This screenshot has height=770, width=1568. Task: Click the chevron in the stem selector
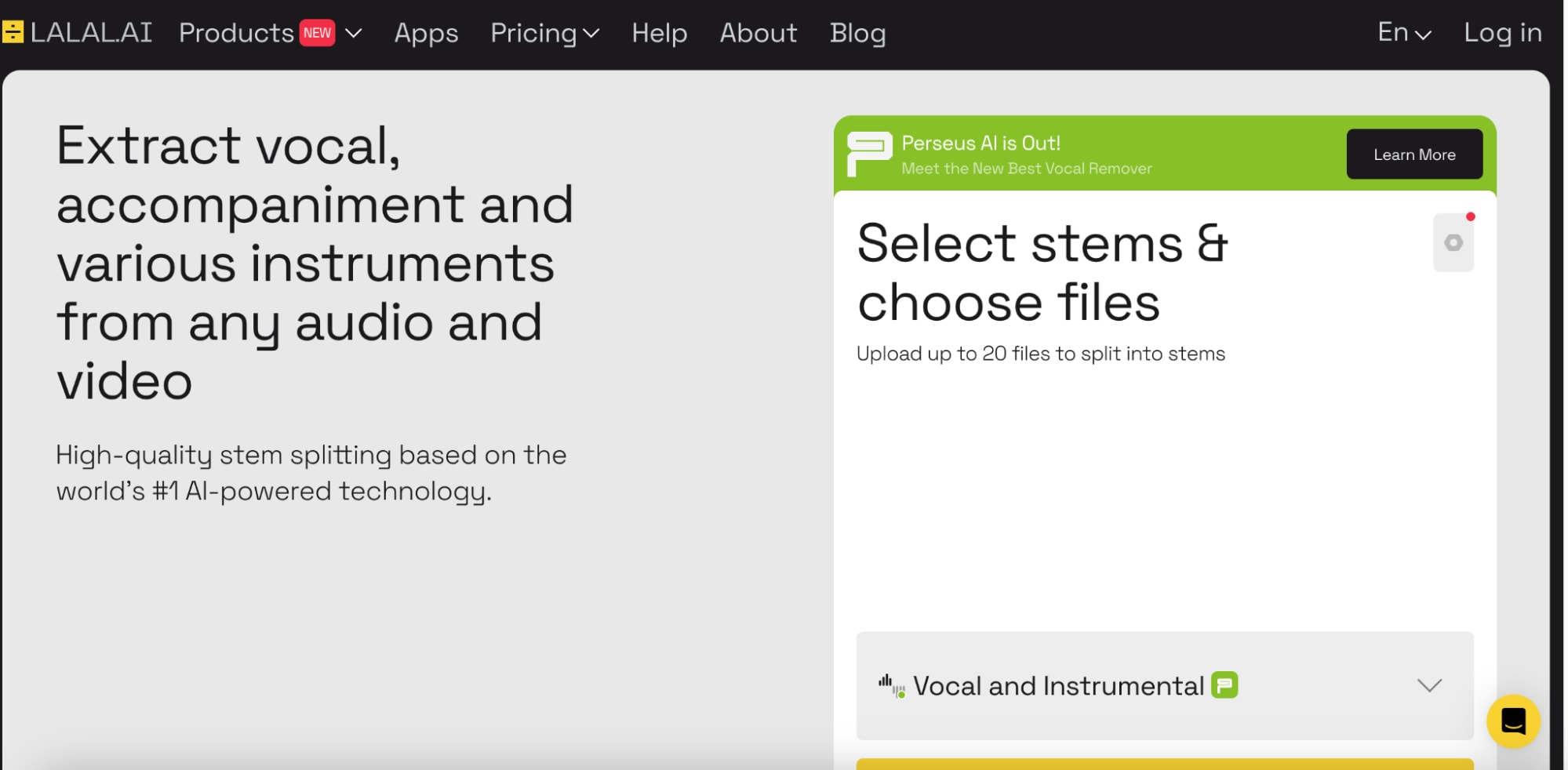pyautogui.click(x=1429, y=686)
